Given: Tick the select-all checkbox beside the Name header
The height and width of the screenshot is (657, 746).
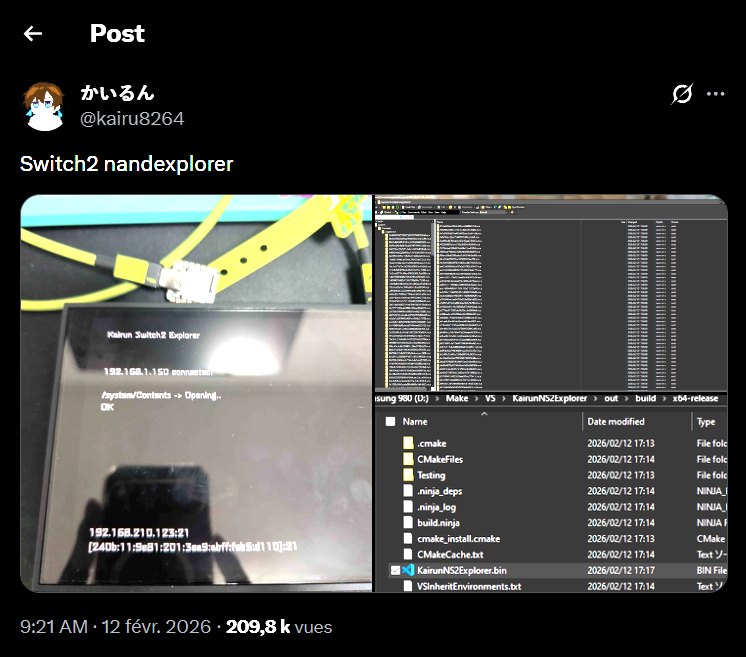Looking at the screenshot, I should pos(391,422).
